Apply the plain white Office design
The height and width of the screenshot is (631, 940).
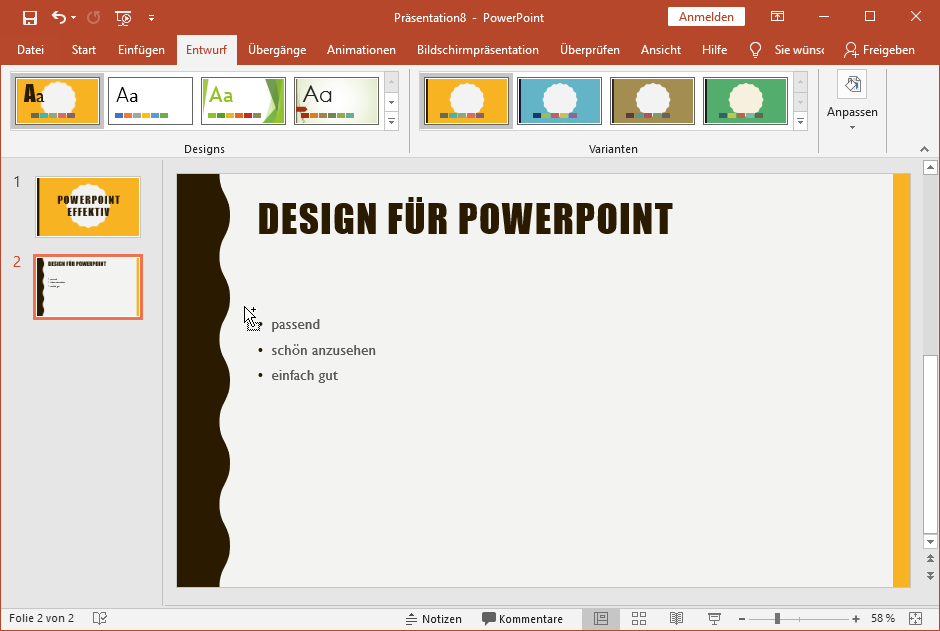(x=150, y=101)
